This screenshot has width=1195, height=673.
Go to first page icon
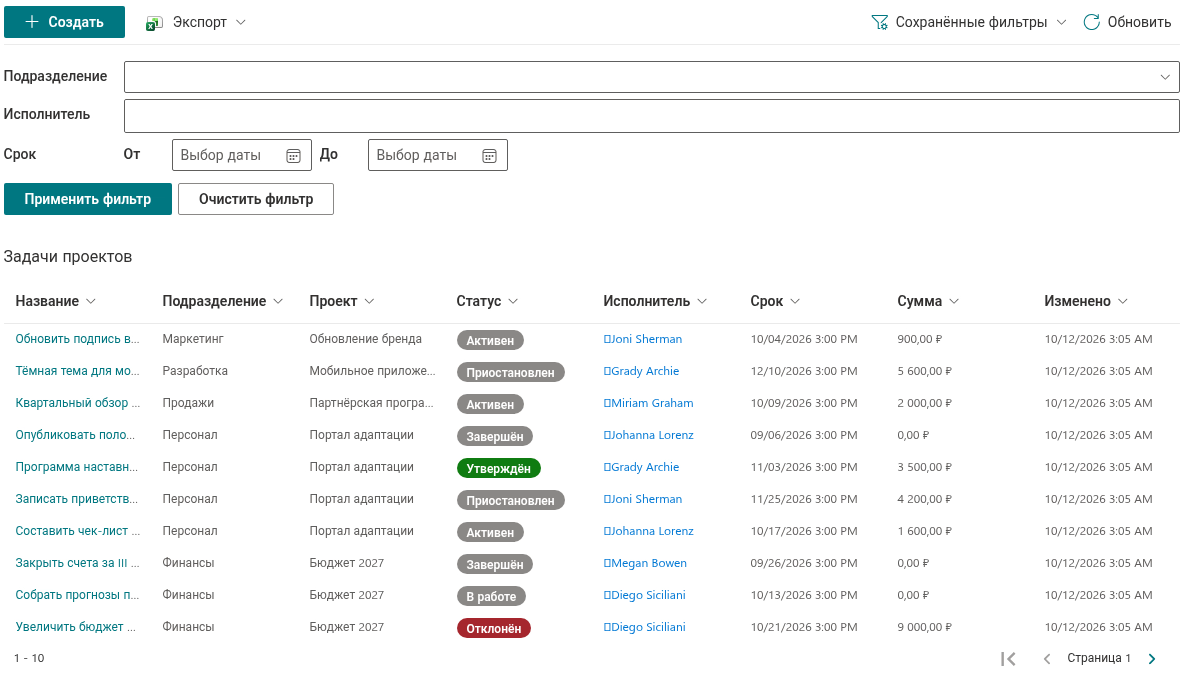1008,659
